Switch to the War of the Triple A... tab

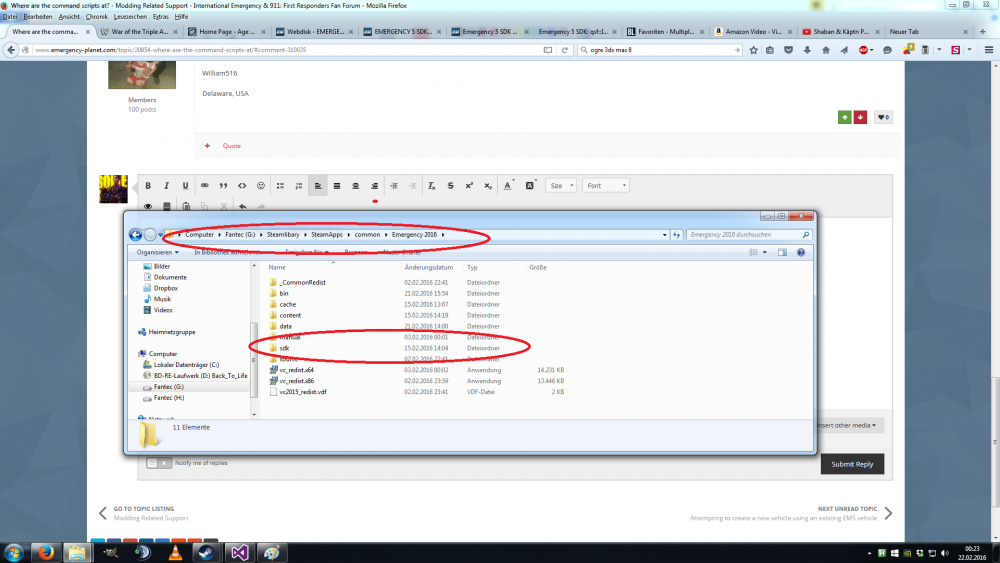[x=139, y=31]
